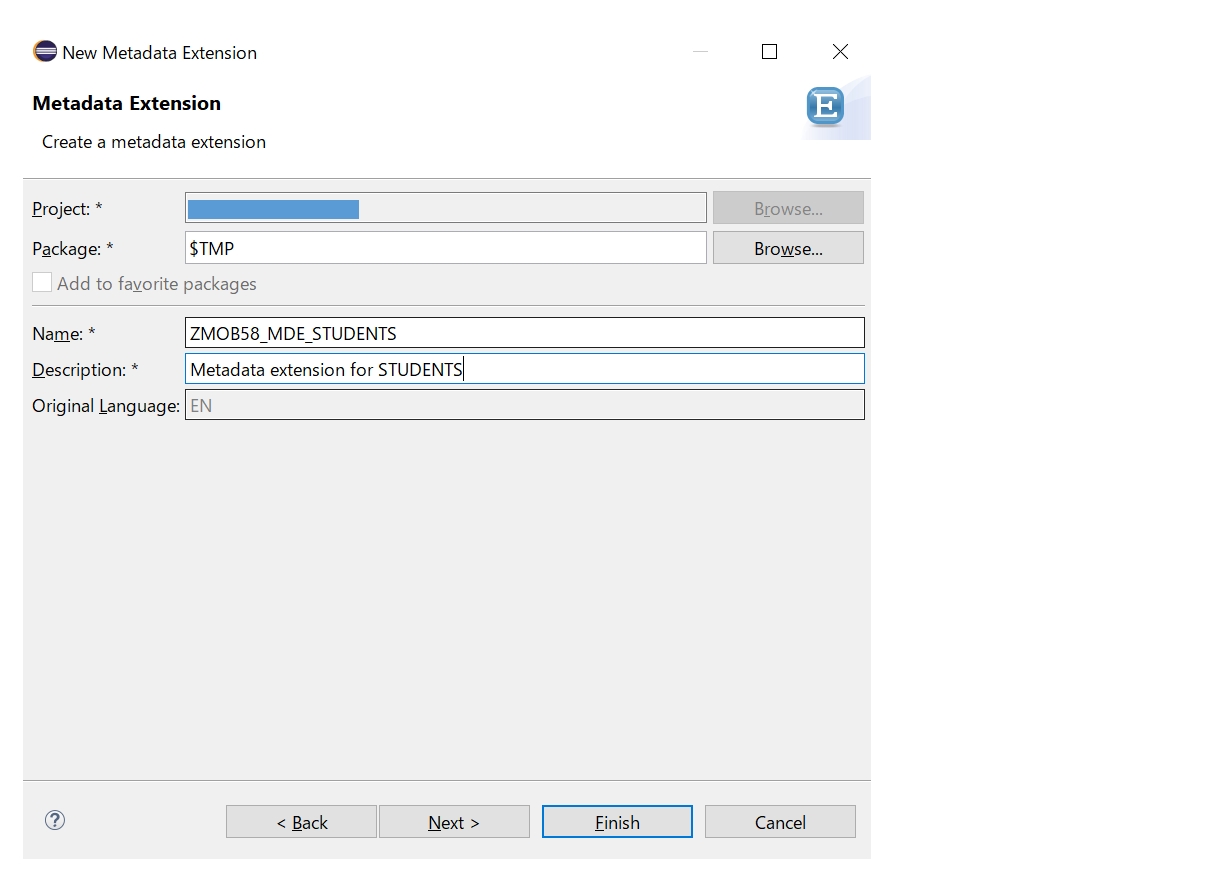Cancel the New Metadata Extension wizard
1223x871 pixels.
tap(780, 822)
